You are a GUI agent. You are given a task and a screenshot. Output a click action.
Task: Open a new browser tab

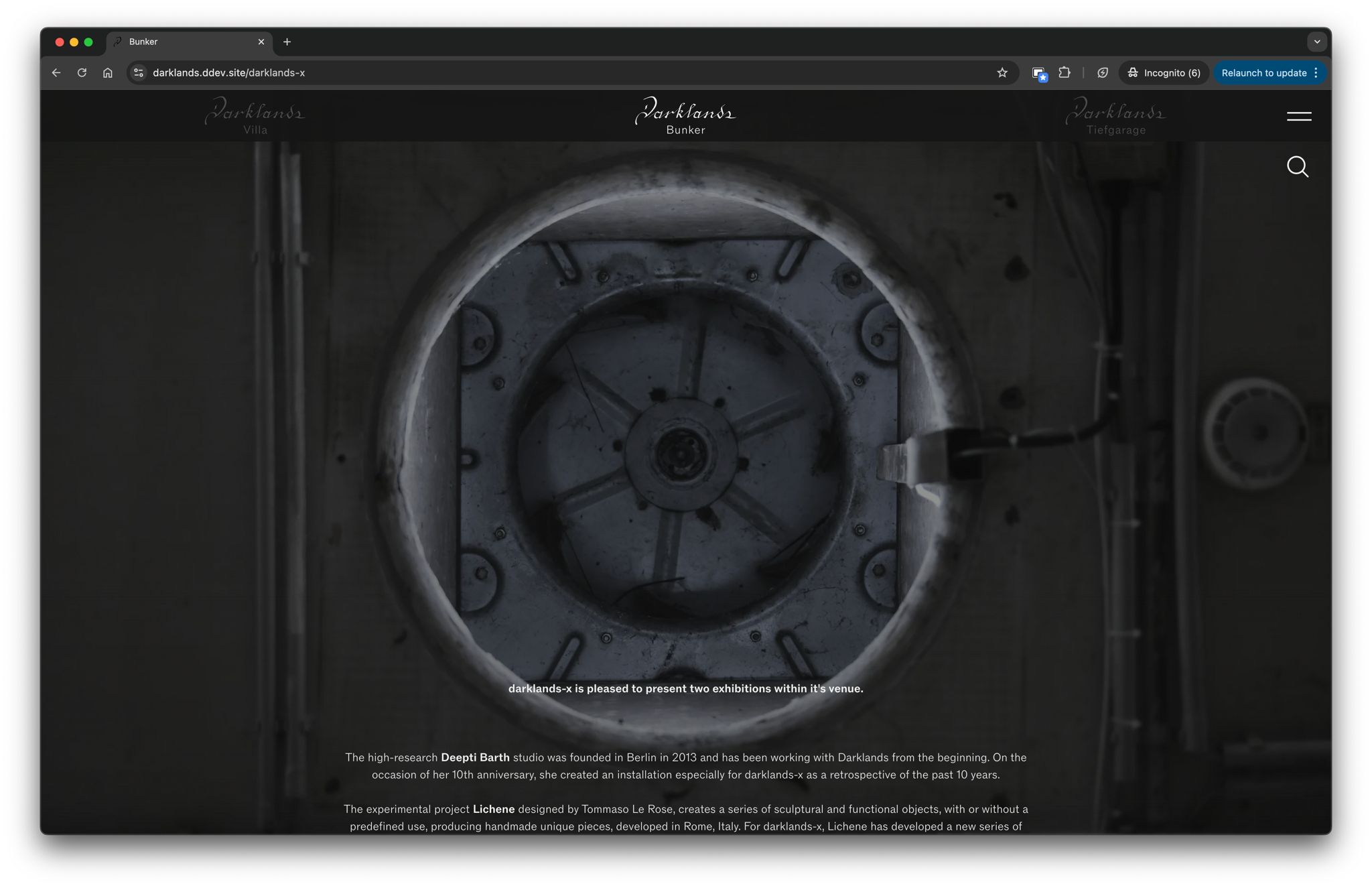click(287, 42)
